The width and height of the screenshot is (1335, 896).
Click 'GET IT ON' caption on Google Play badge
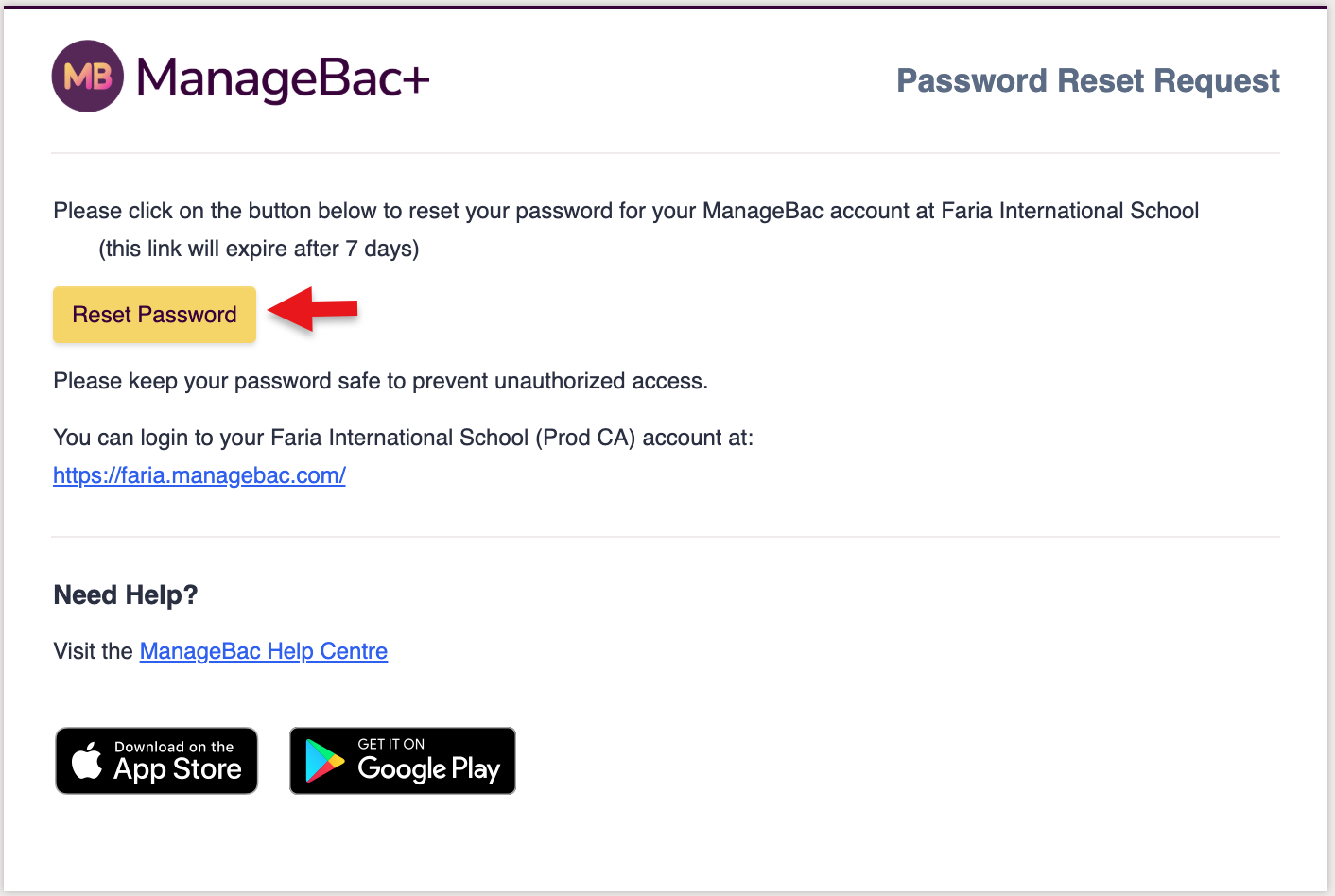[391, 744]
